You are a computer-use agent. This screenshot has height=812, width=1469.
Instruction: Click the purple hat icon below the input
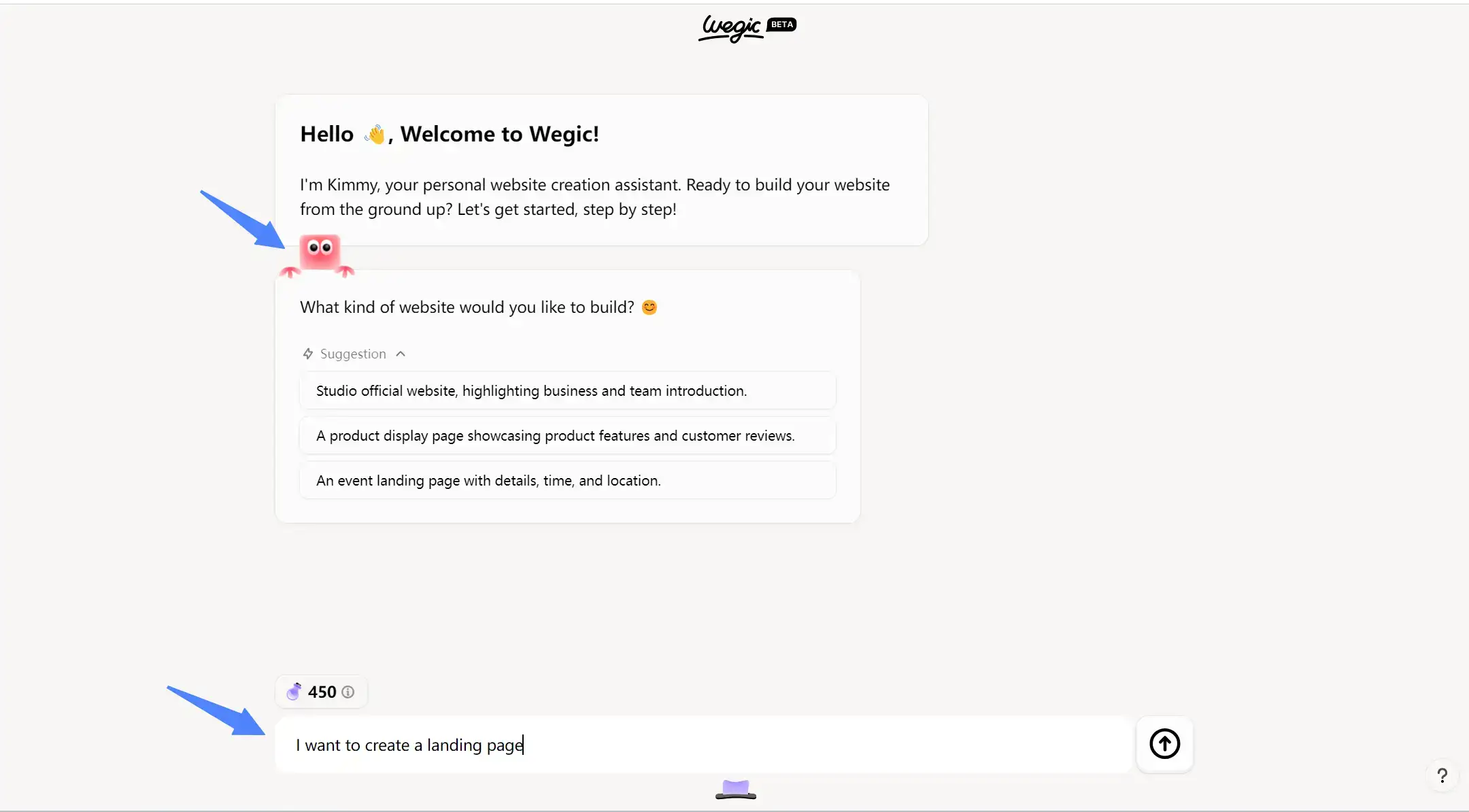(736, 790)
